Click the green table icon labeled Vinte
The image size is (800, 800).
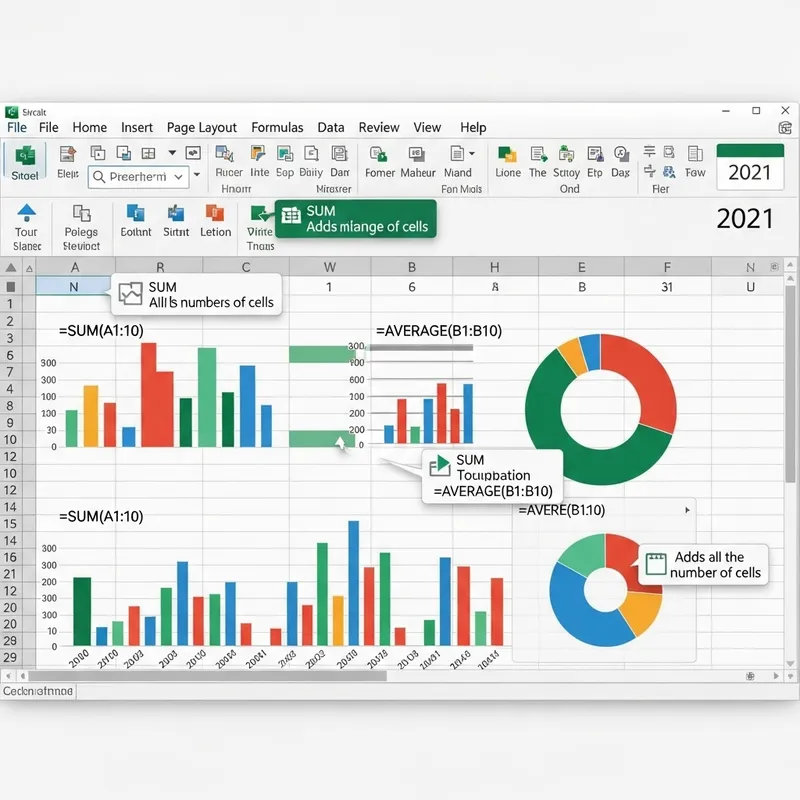point(259,215)
